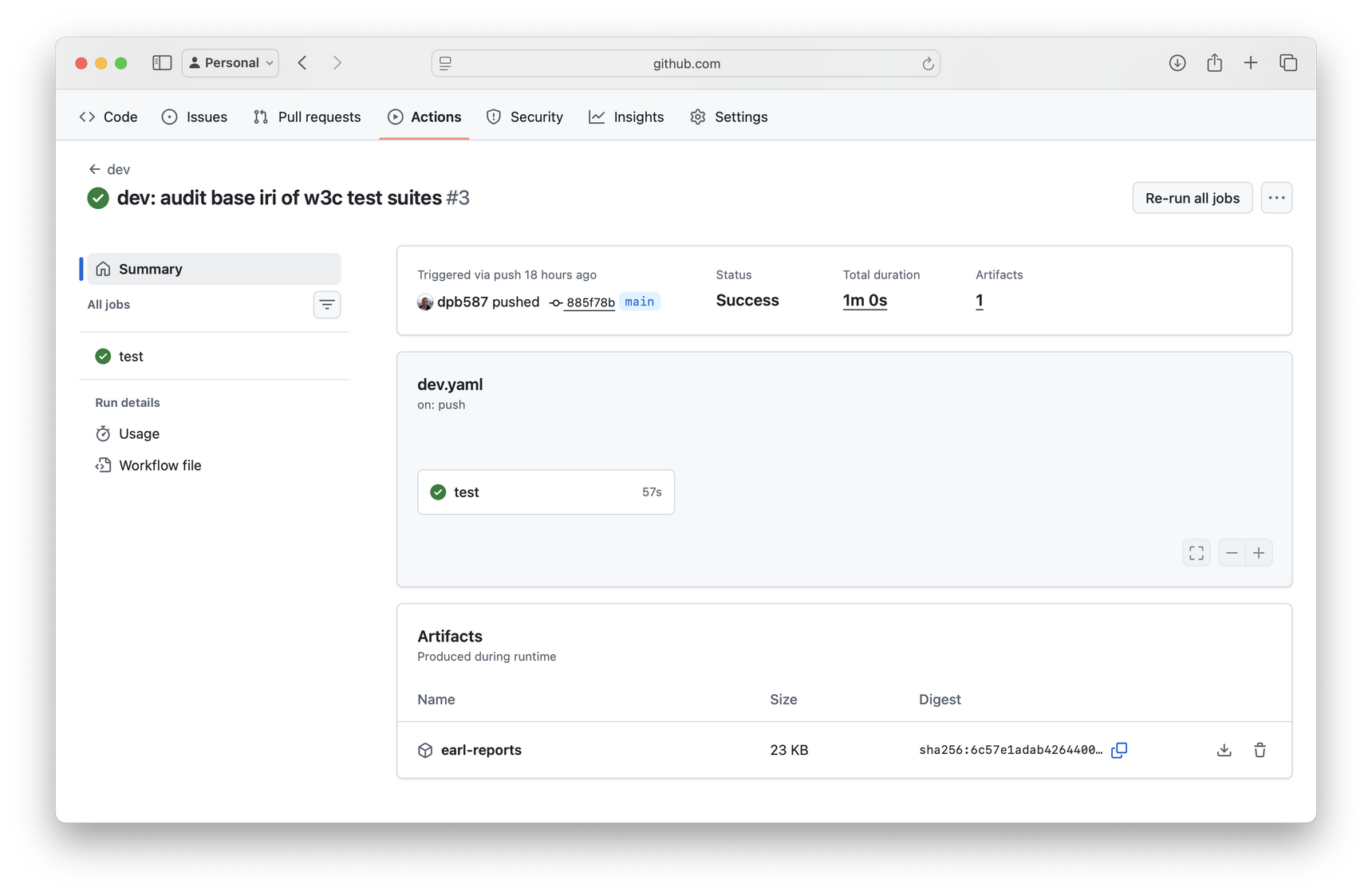Click the Usage stopwatch icon
This screenshot has height=896, width=1372.
click(x=104, y=433)
